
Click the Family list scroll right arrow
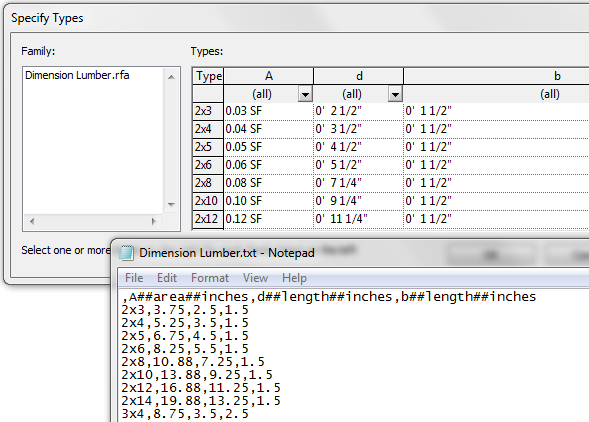pos(153,221)
